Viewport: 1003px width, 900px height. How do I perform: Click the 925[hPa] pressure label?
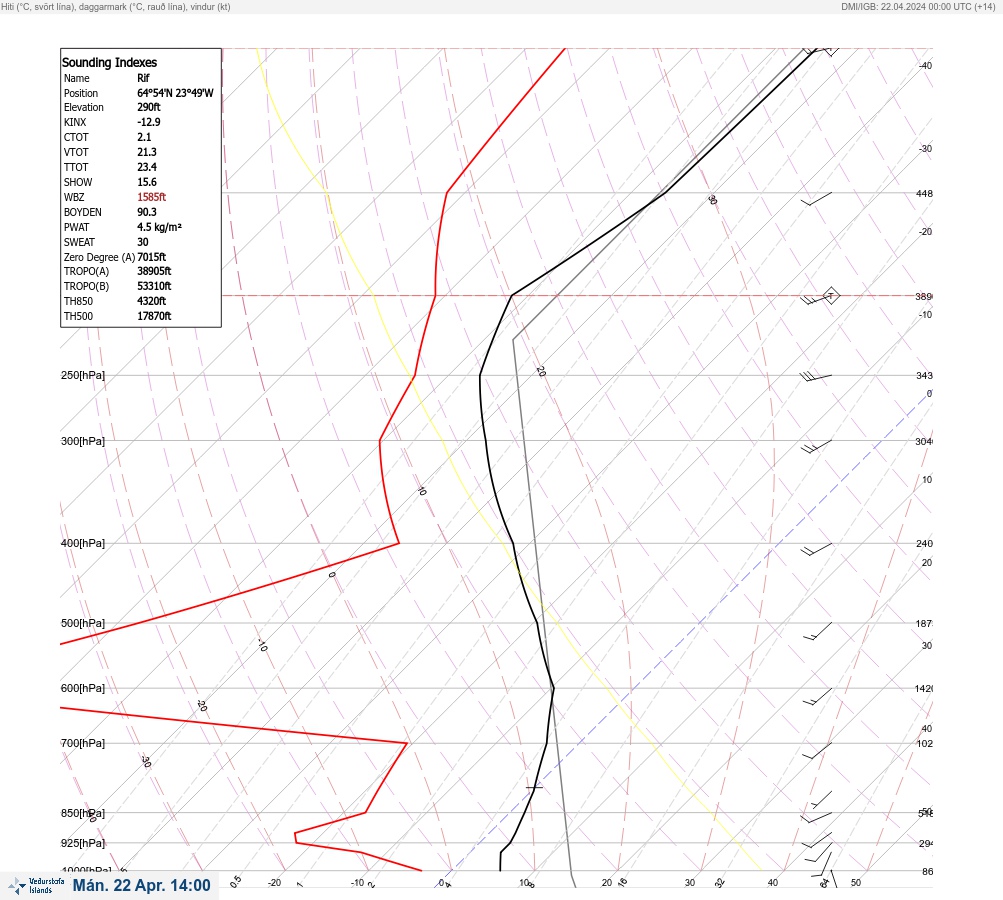click(83, 843)
